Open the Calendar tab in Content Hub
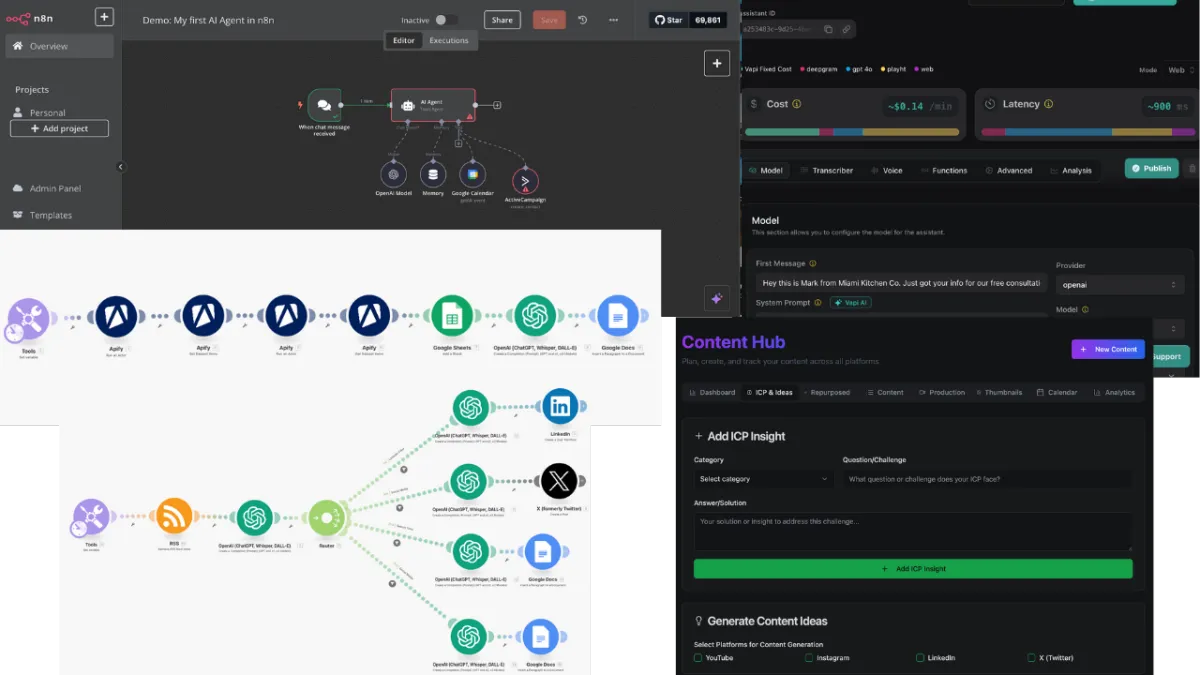Image resolution: width=1200 pixels, height=675 pixels. coord(1057,393)
